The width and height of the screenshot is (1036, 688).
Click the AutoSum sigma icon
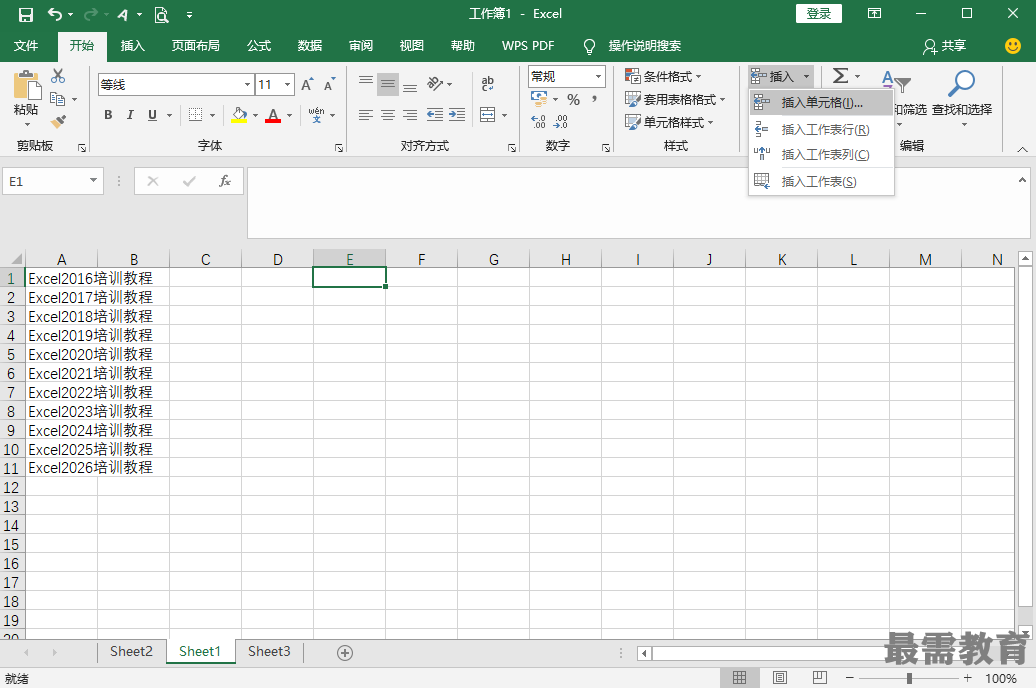coord(840,76)
